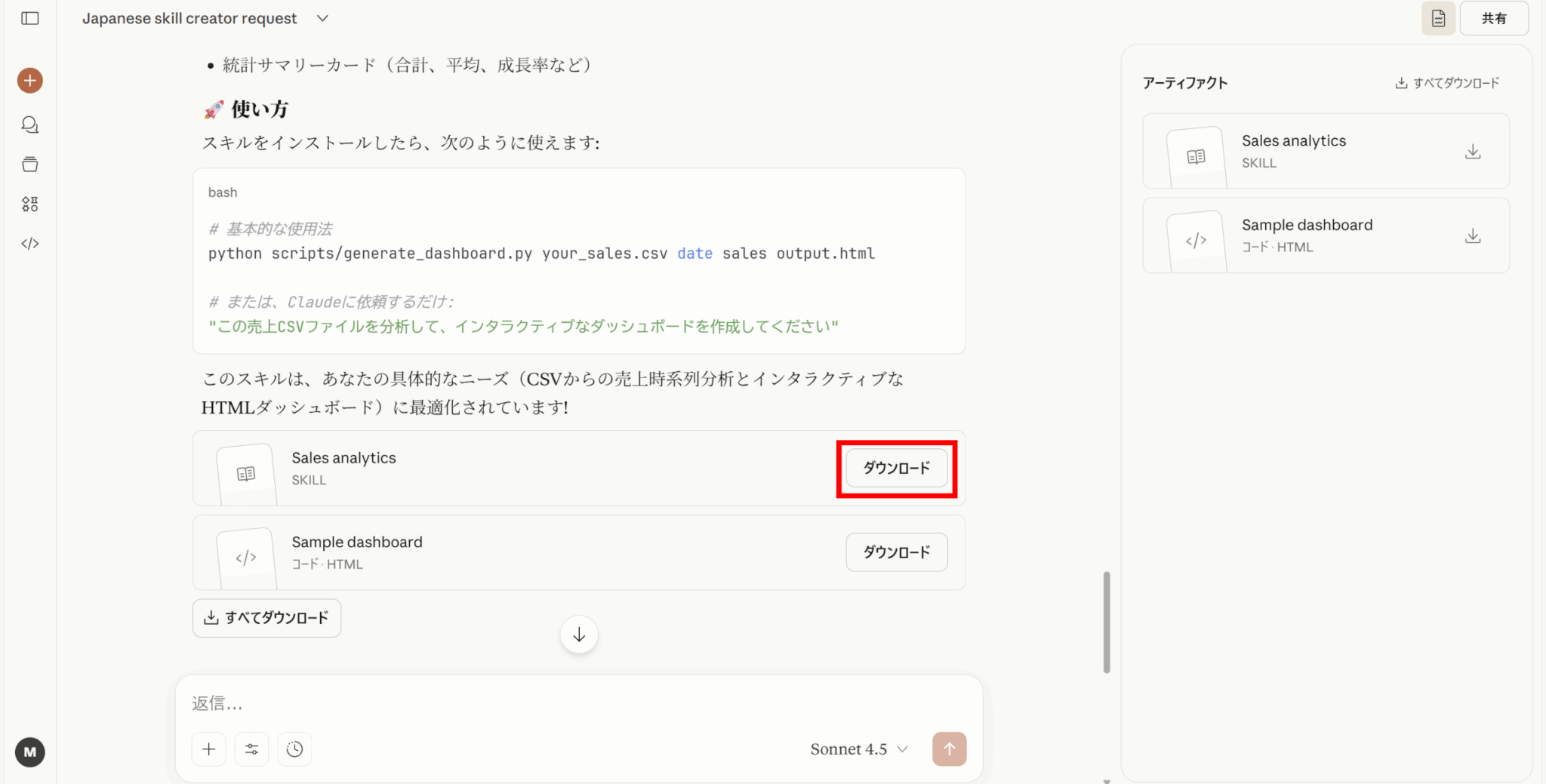Download Sales analytics from artifacts panel
This screenshot has width=1546, height=784.
tap(1472, 152)
